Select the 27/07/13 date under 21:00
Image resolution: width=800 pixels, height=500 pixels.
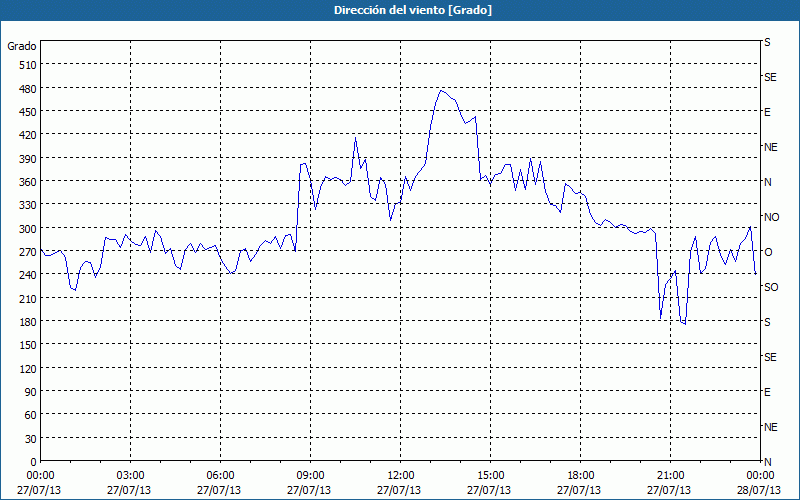[669, 490]
